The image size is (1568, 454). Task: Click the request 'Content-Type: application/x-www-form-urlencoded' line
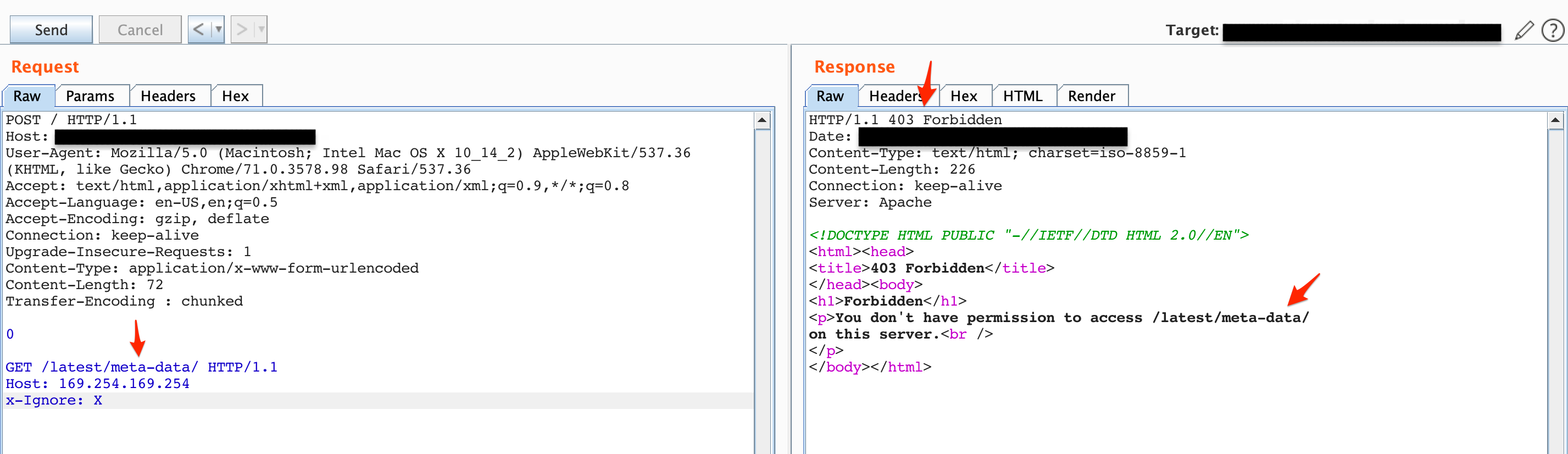[x=212, y=268]
